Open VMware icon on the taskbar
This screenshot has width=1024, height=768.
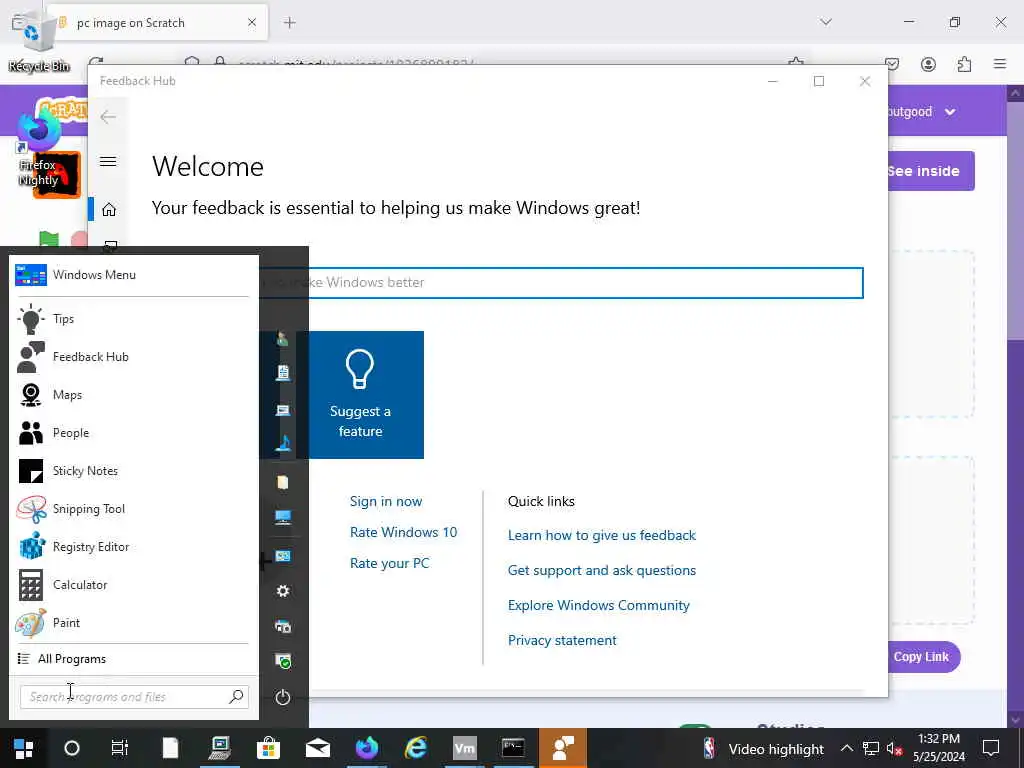click(x=464, y=748)
